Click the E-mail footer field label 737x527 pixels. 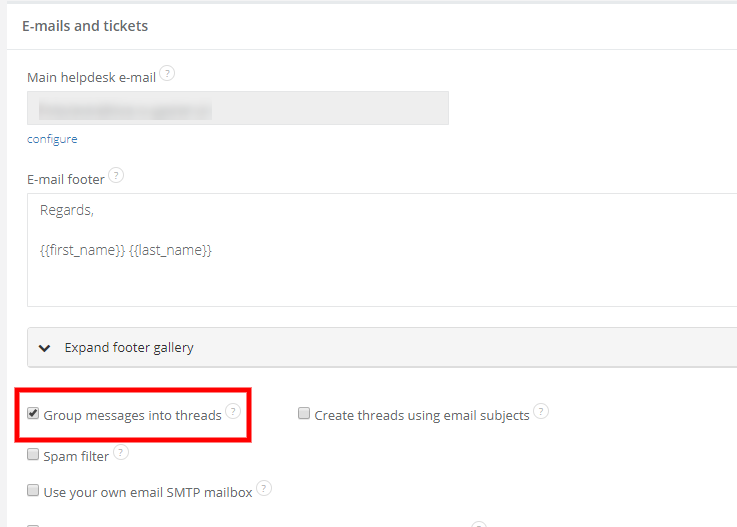coord(67,179)
